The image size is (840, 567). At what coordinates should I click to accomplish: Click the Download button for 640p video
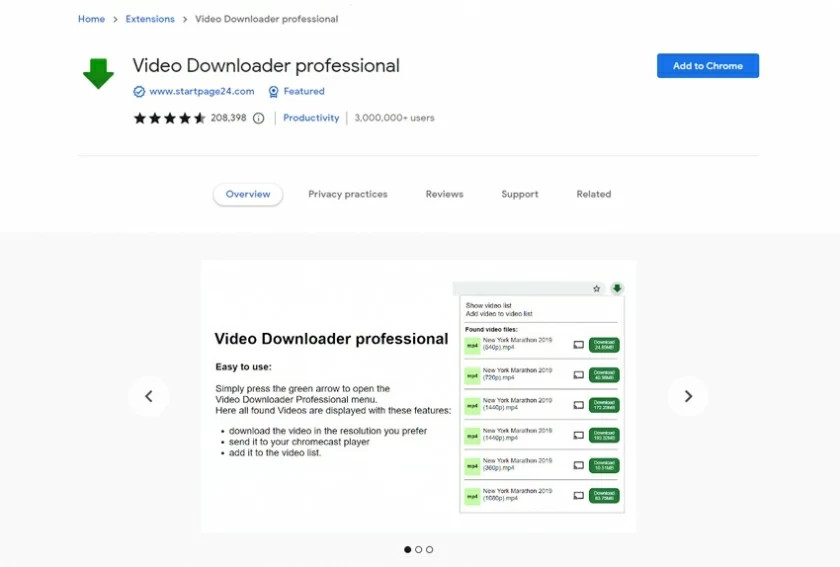pyautogui.click(x=604, y=345)
